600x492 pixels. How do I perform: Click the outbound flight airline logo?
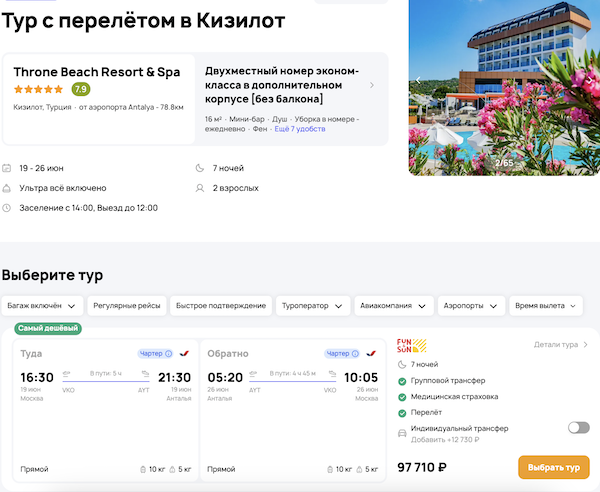pyautogui.click(x=184, y=353)
